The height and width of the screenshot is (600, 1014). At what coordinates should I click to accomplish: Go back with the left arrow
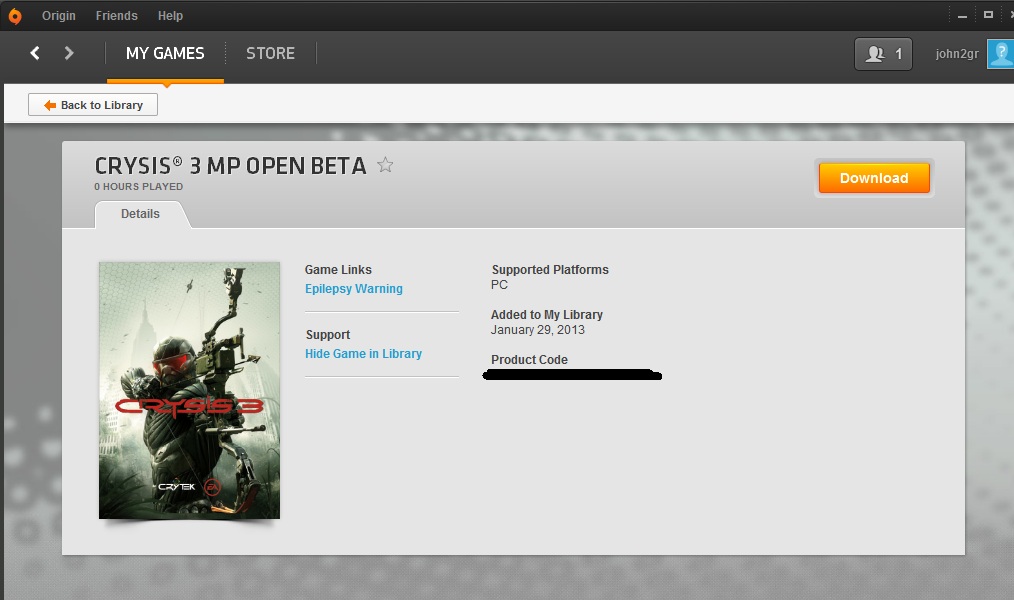(35, 54)
